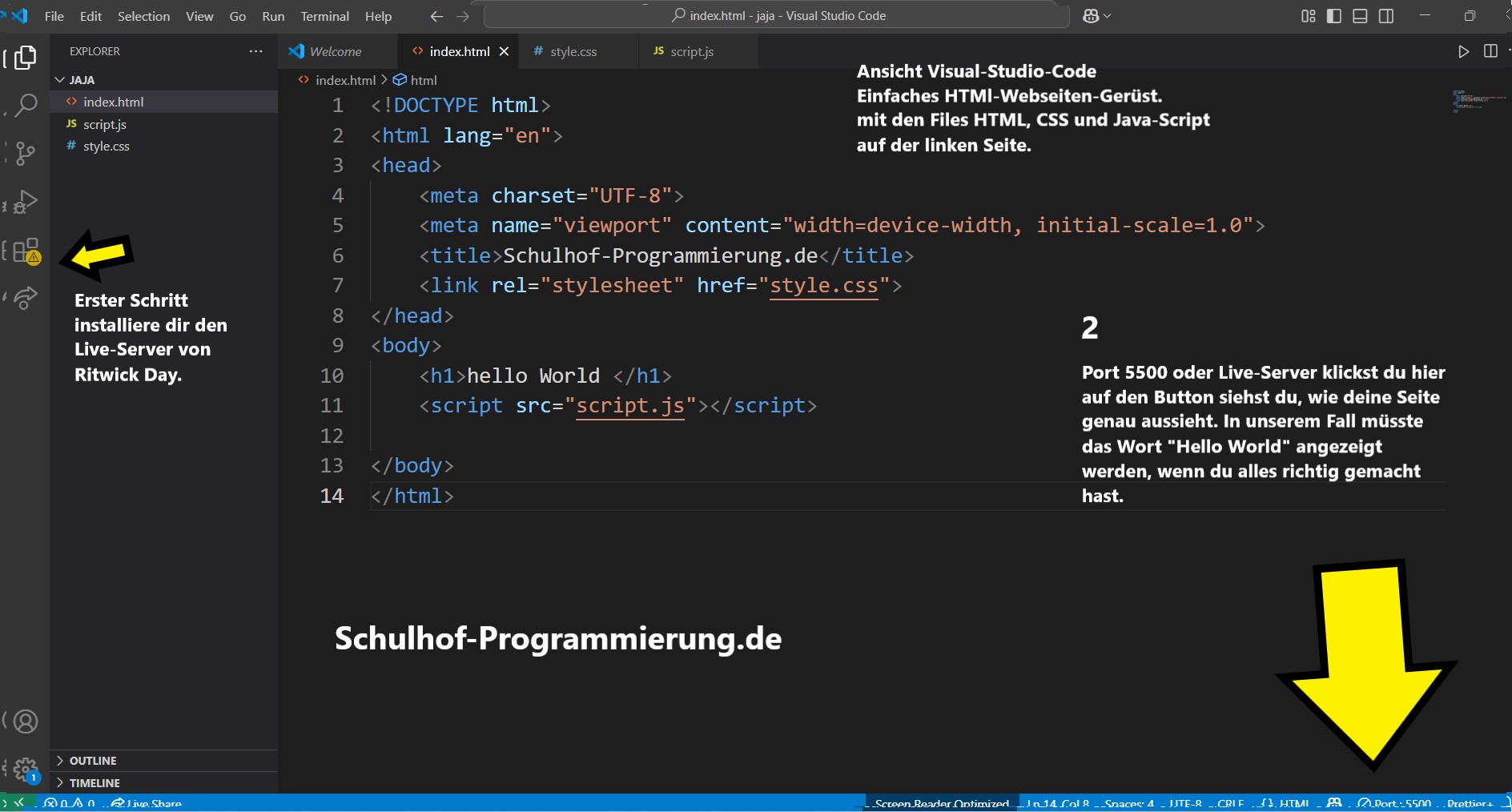Viewport: 1512px width, 812px height.
Task: Open the Selection menu
Action: click(143, 16)
